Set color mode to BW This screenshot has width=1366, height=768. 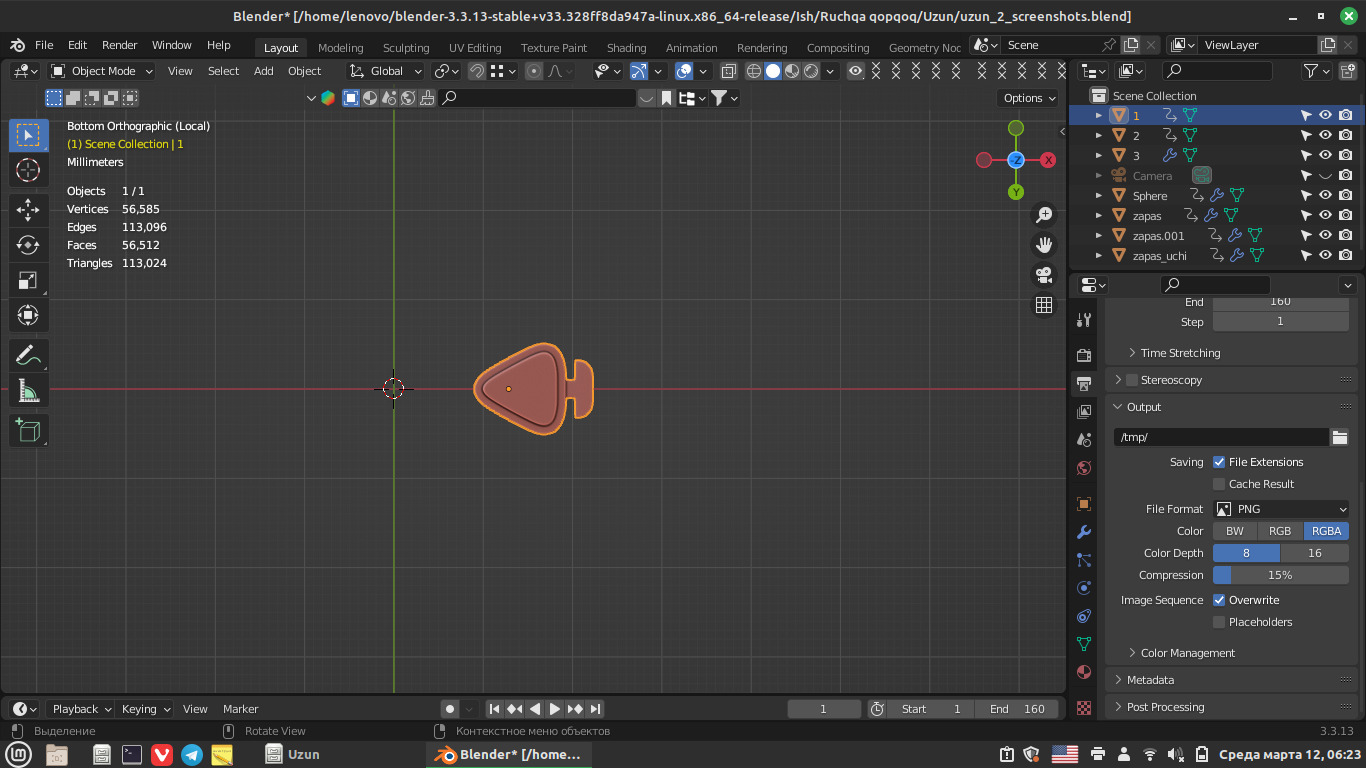[x=1235, y=531]
